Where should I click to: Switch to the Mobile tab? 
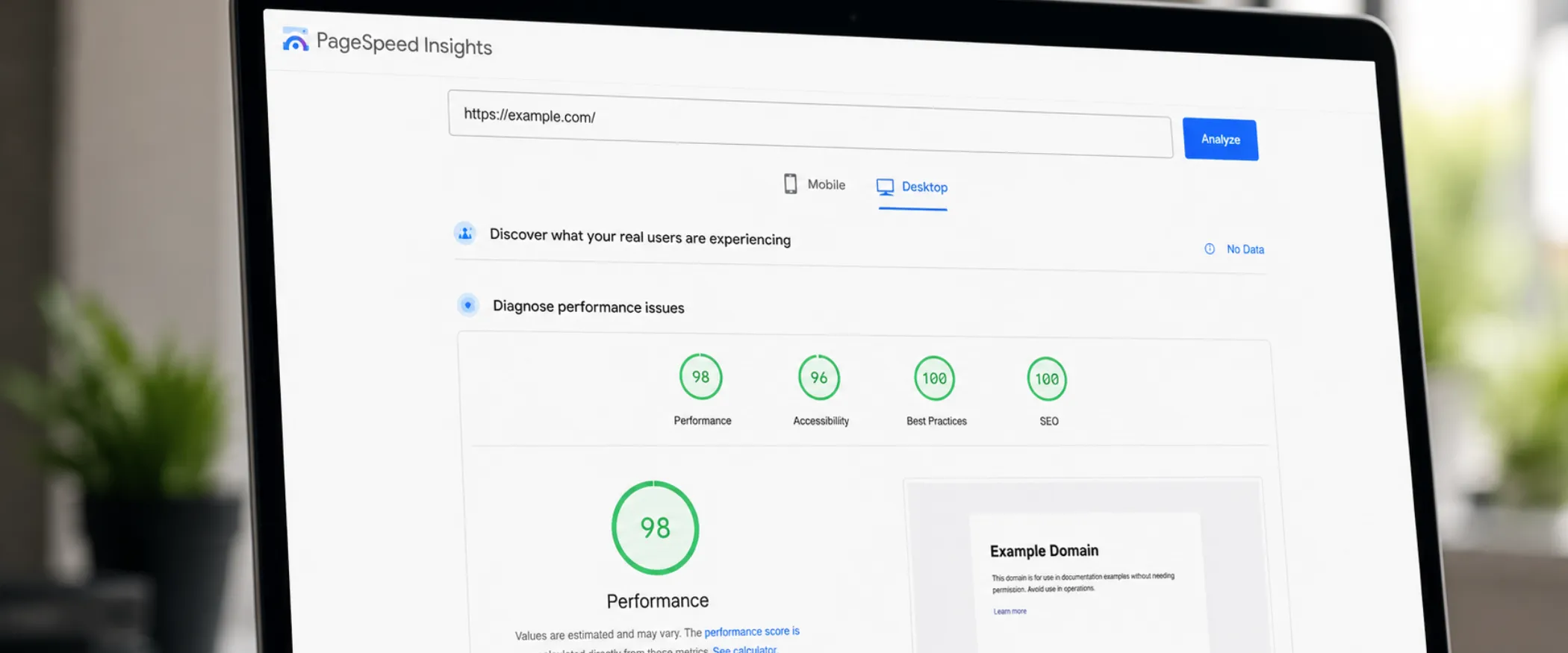coord(814,184)
